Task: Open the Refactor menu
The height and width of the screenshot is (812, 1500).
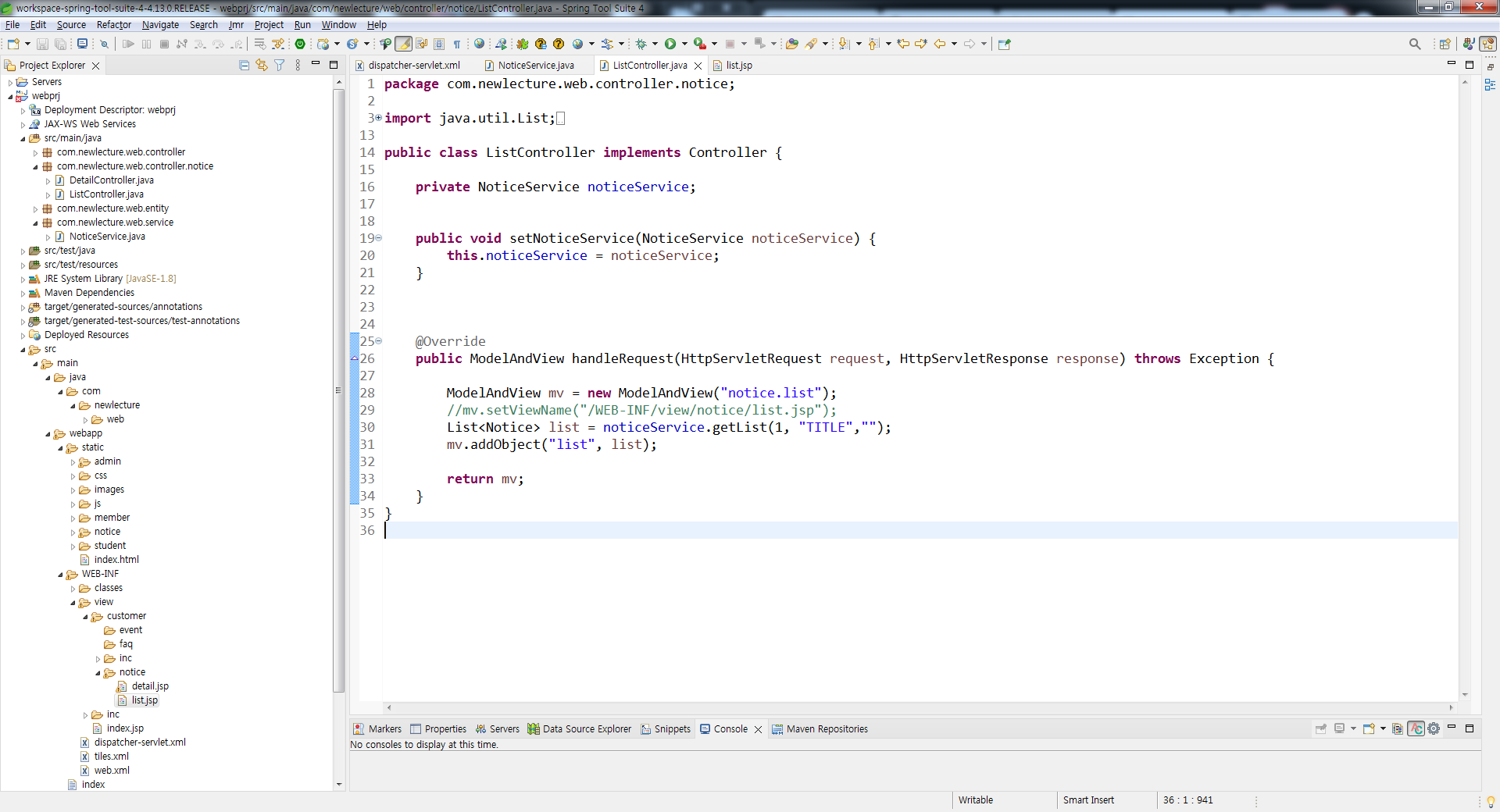Action: [x=113, y=24]
